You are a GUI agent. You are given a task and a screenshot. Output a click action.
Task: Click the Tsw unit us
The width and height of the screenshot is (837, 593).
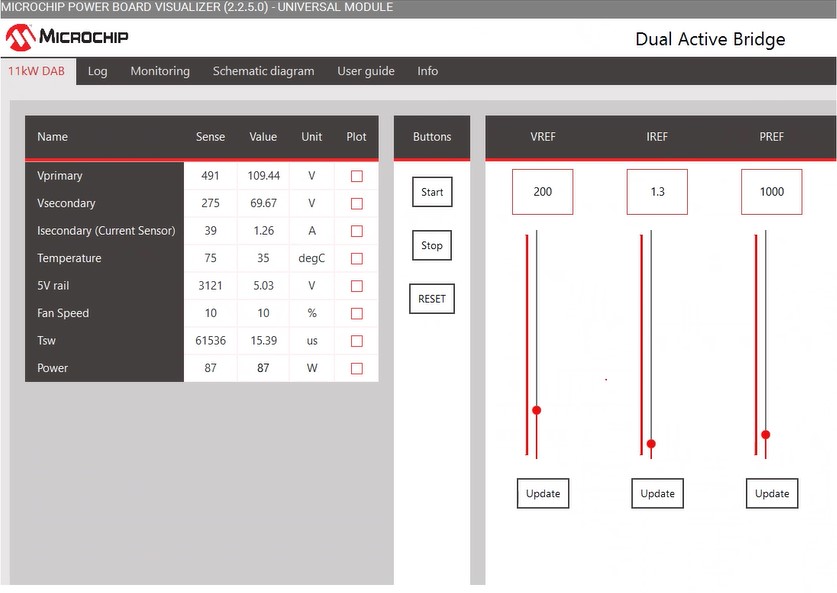312,341
